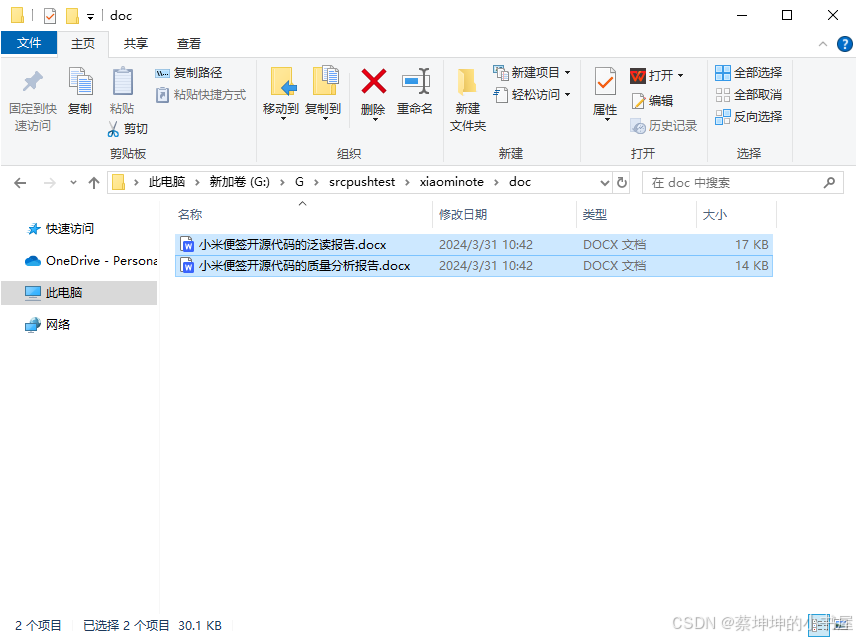The width and height of the screenshot is (857, 638).
Task: Sort by Type (类型) column header
Action: click(x=636, y=214)
